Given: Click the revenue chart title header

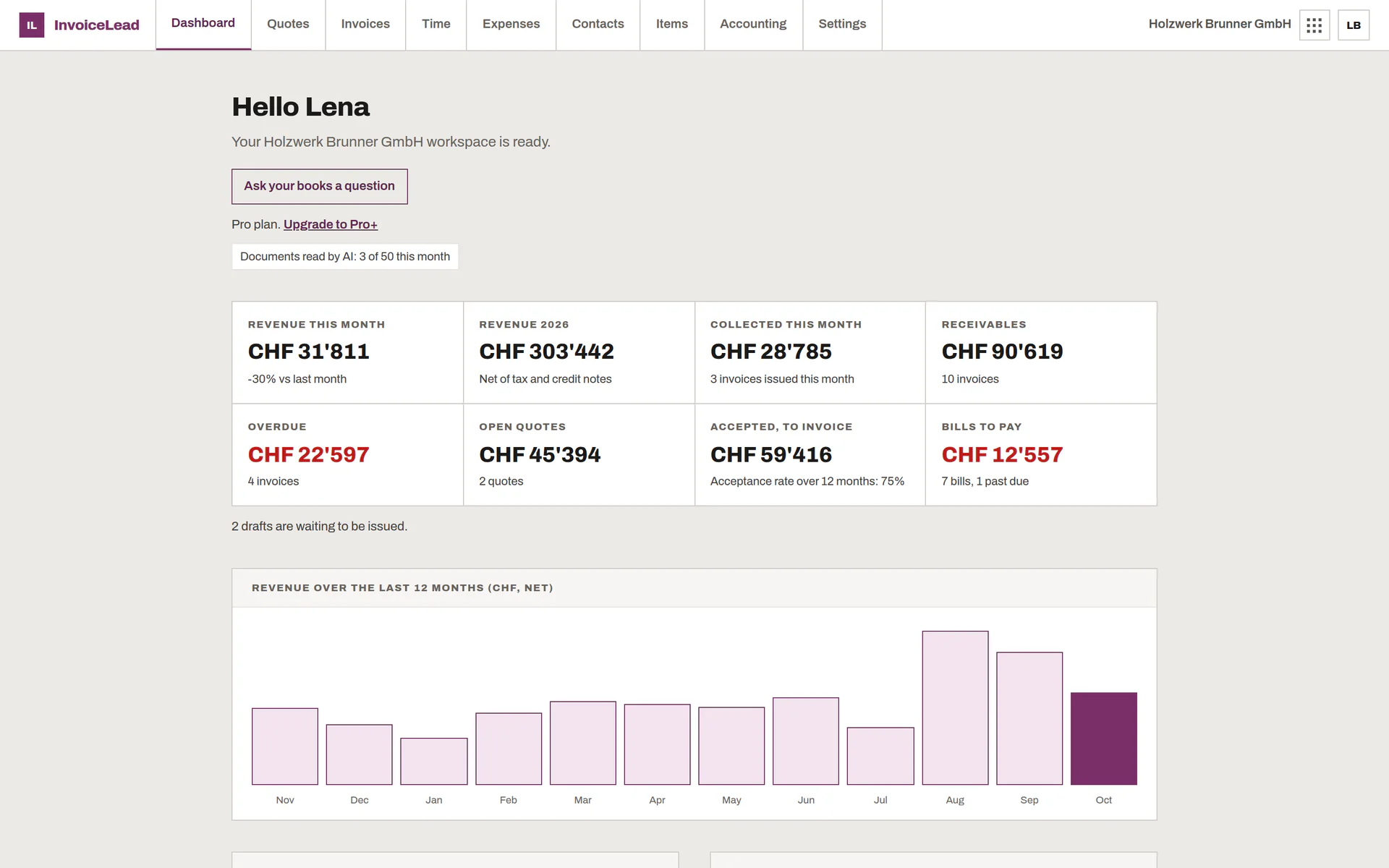Looking at the screenshot, I should click(402, 588).
